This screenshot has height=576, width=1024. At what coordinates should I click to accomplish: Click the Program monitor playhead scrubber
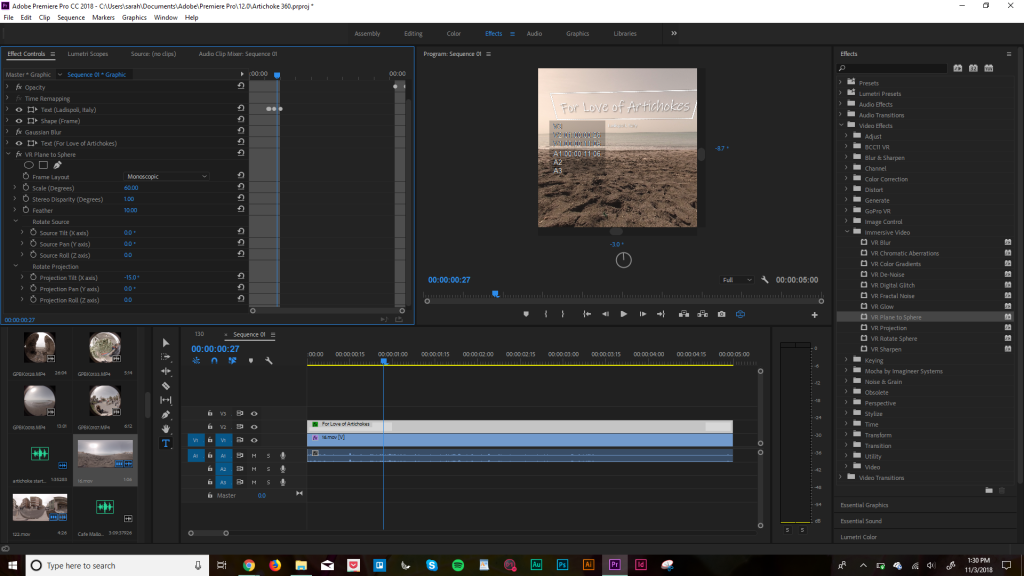coord(496,295)
